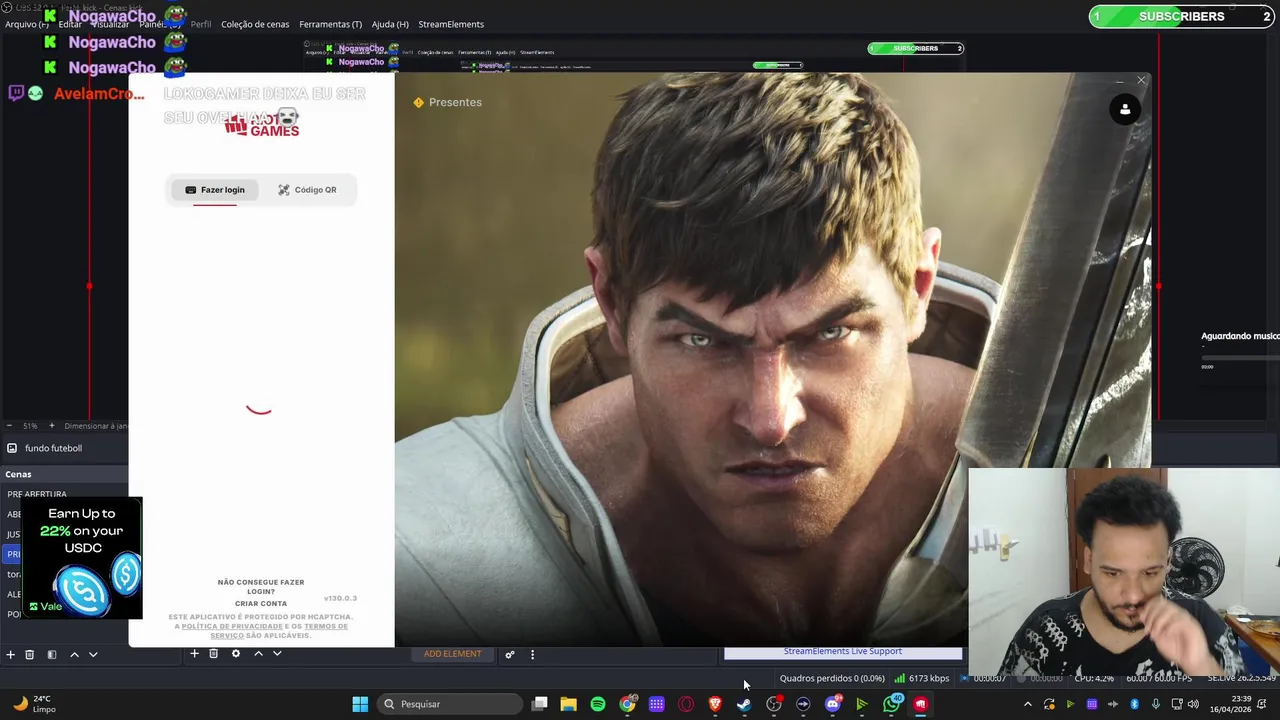The image size is (1280, 720).
Task: Open advanced audio gears icon
Action: tap(510, 654)
